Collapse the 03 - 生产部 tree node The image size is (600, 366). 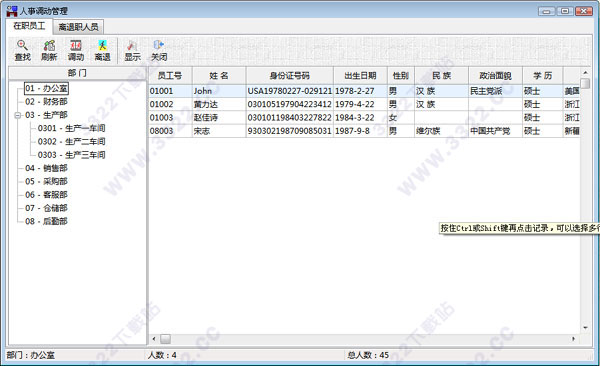tap(17, 115)
